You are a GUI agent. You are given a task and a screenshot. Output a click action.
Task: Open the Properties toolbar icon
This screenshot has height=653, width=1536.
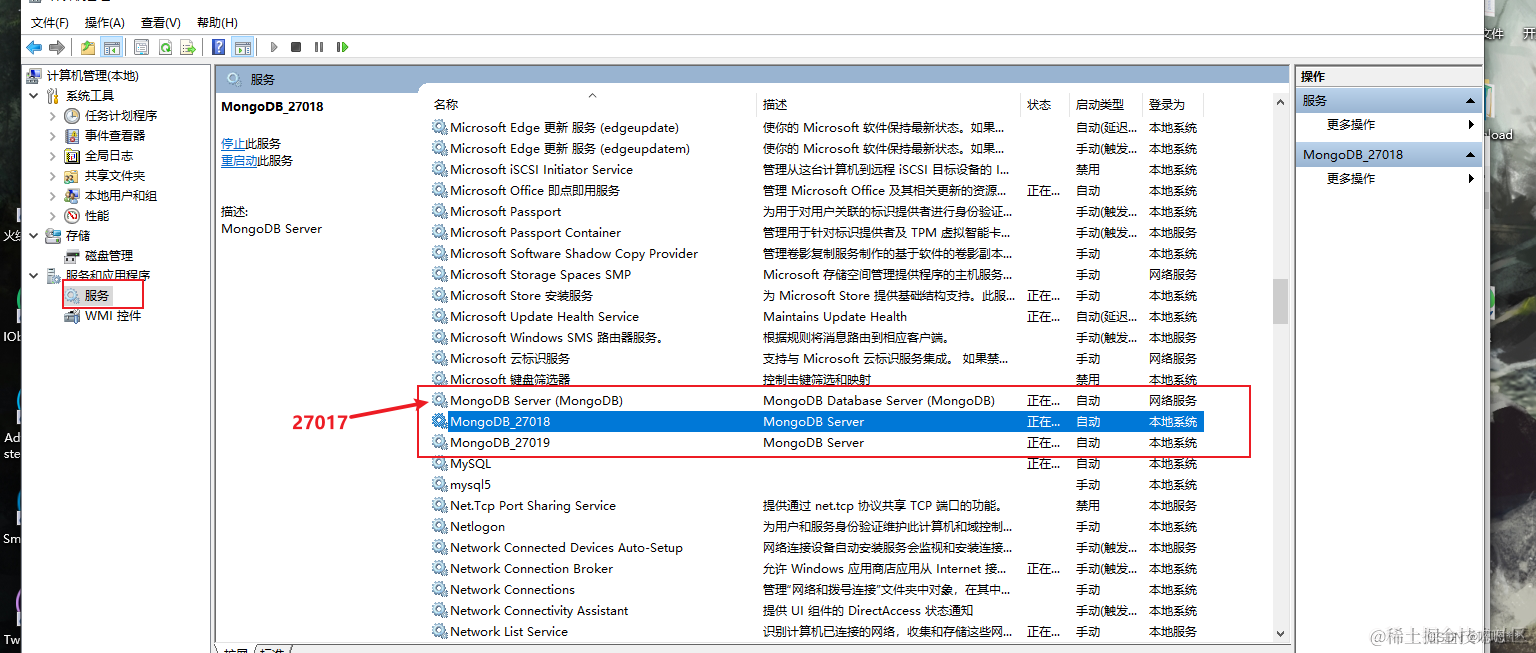tap(142, 47)
